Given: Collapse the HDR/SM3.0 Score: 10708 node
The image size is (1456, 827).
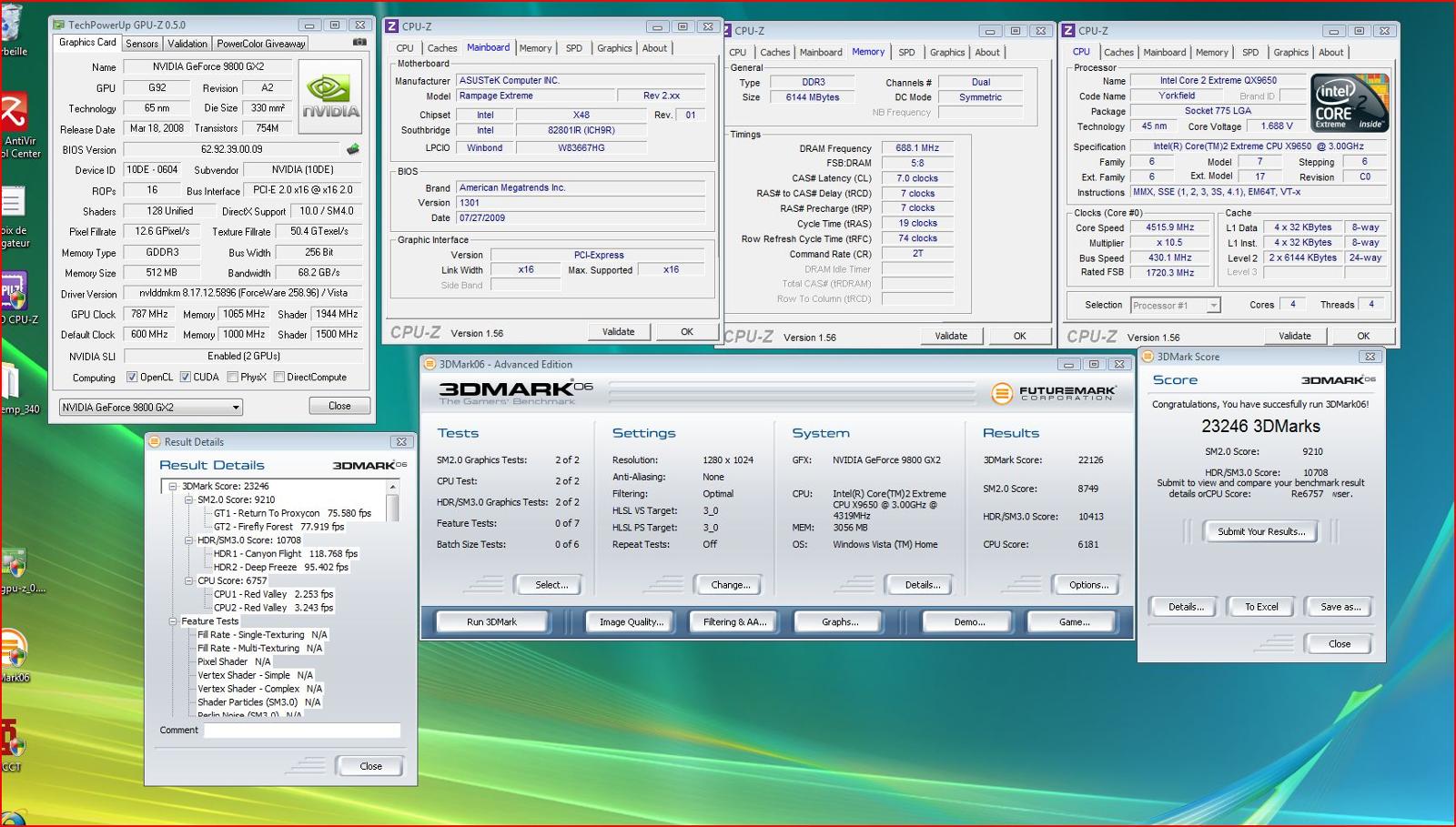Looking at the screenshot, I should tap(189, 540).
